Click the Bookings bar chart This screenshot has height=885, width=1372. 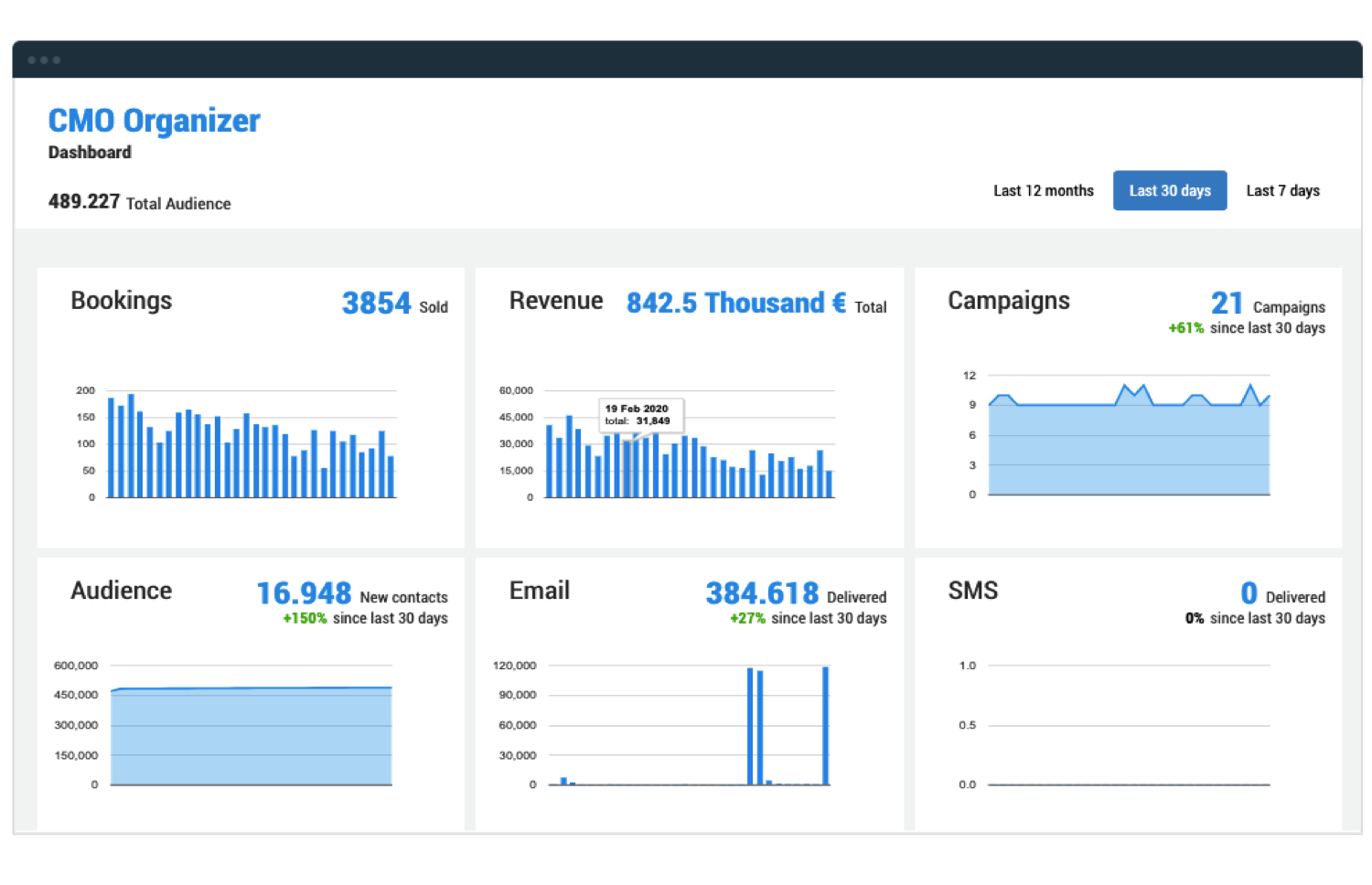[252, 445]
